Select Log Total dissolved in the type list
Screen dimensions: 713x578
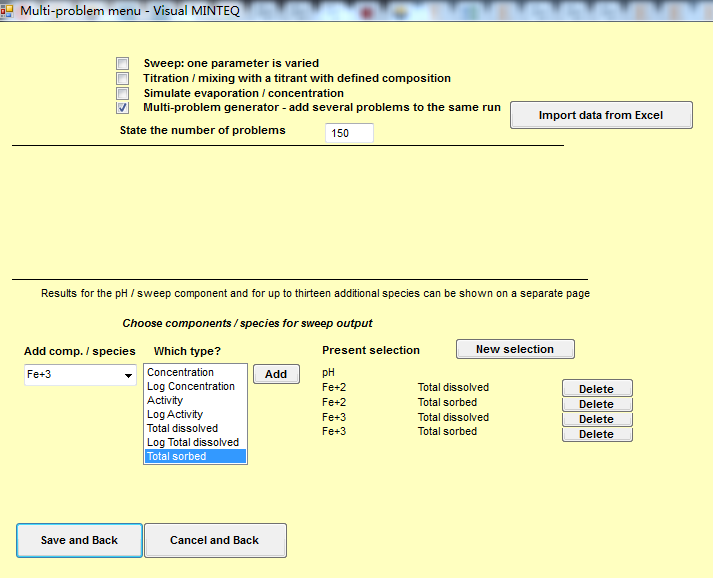(196, 442)
